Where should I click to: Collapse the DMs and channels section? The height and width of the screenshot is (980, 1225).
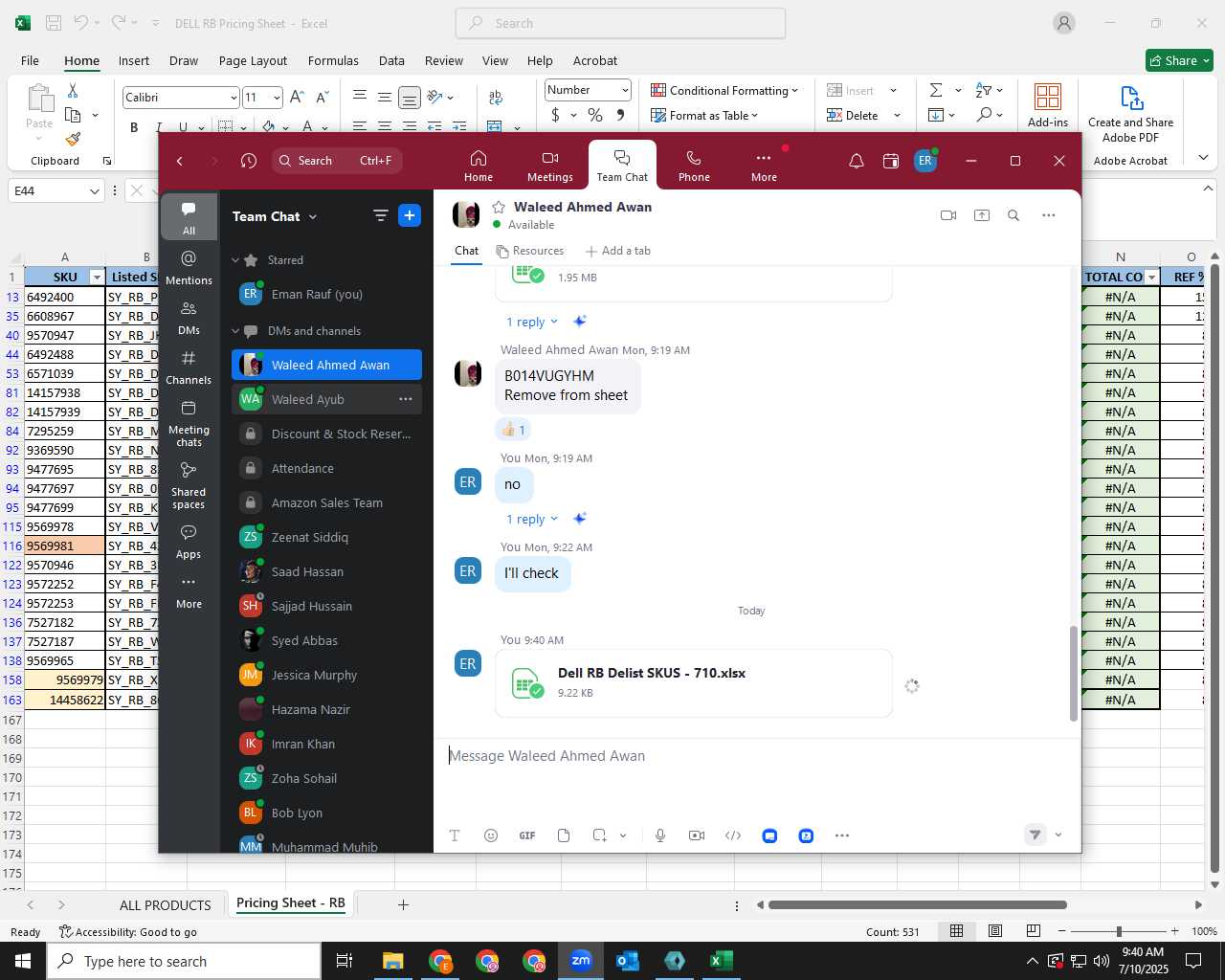click(x=235, y=331)
